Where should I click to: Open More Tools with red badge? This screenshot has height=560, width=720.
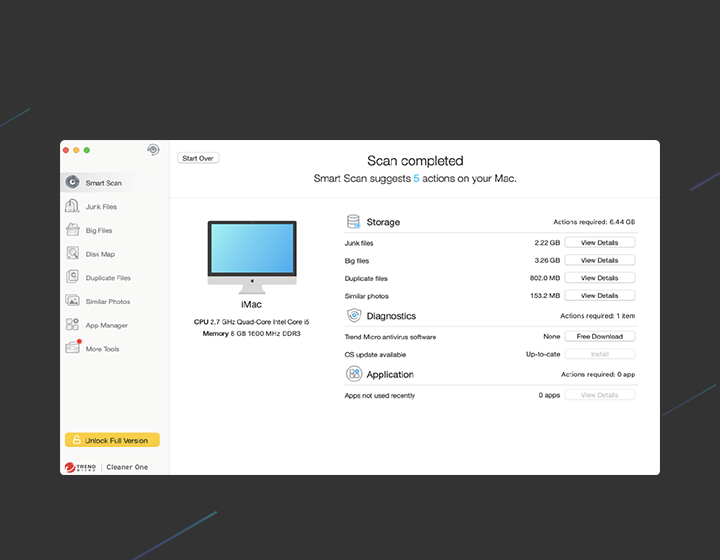point(72,348)
